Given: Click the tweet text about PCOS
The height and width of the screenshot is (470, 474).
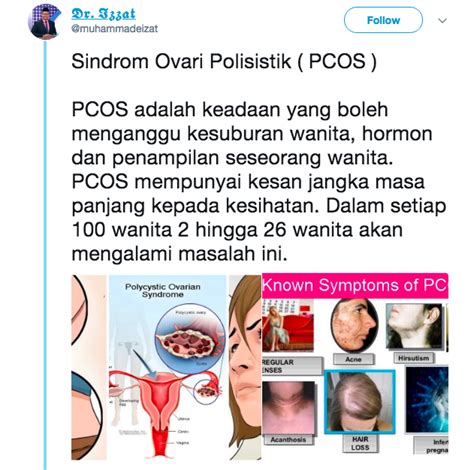Looking at the screenshot, I should click(x=258, y=182).
